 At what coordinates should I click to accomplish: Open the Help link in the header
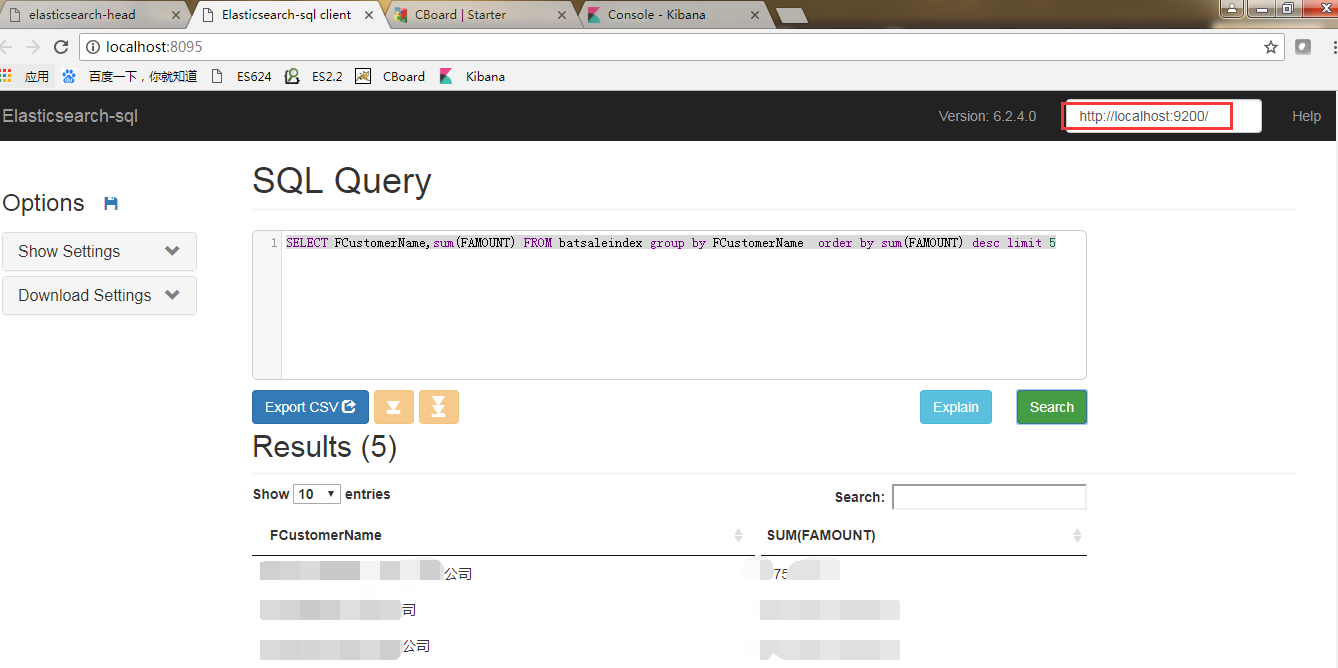pyautogui.click(x=1306, y=116)
